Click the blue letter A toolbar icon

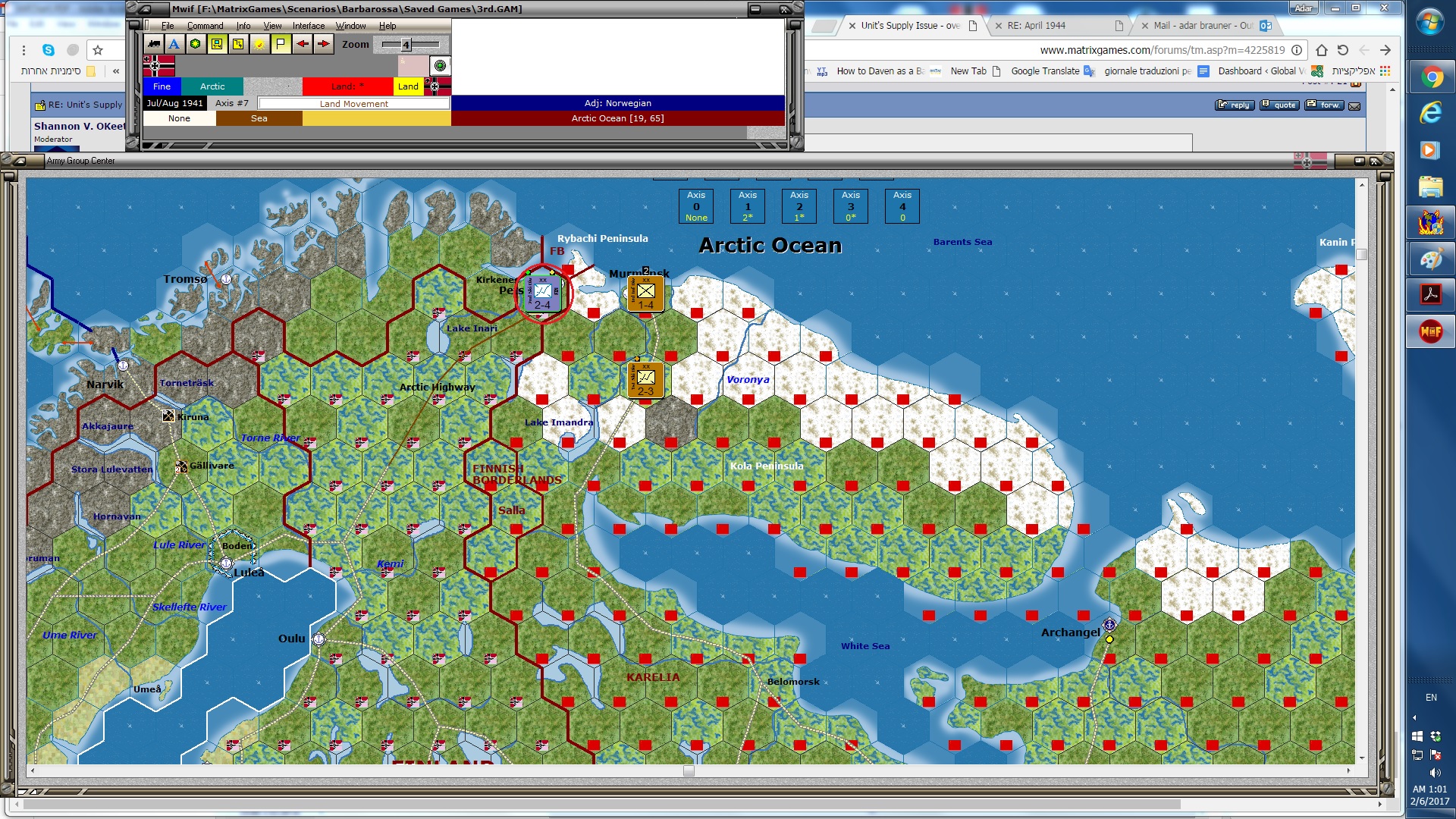174,44
